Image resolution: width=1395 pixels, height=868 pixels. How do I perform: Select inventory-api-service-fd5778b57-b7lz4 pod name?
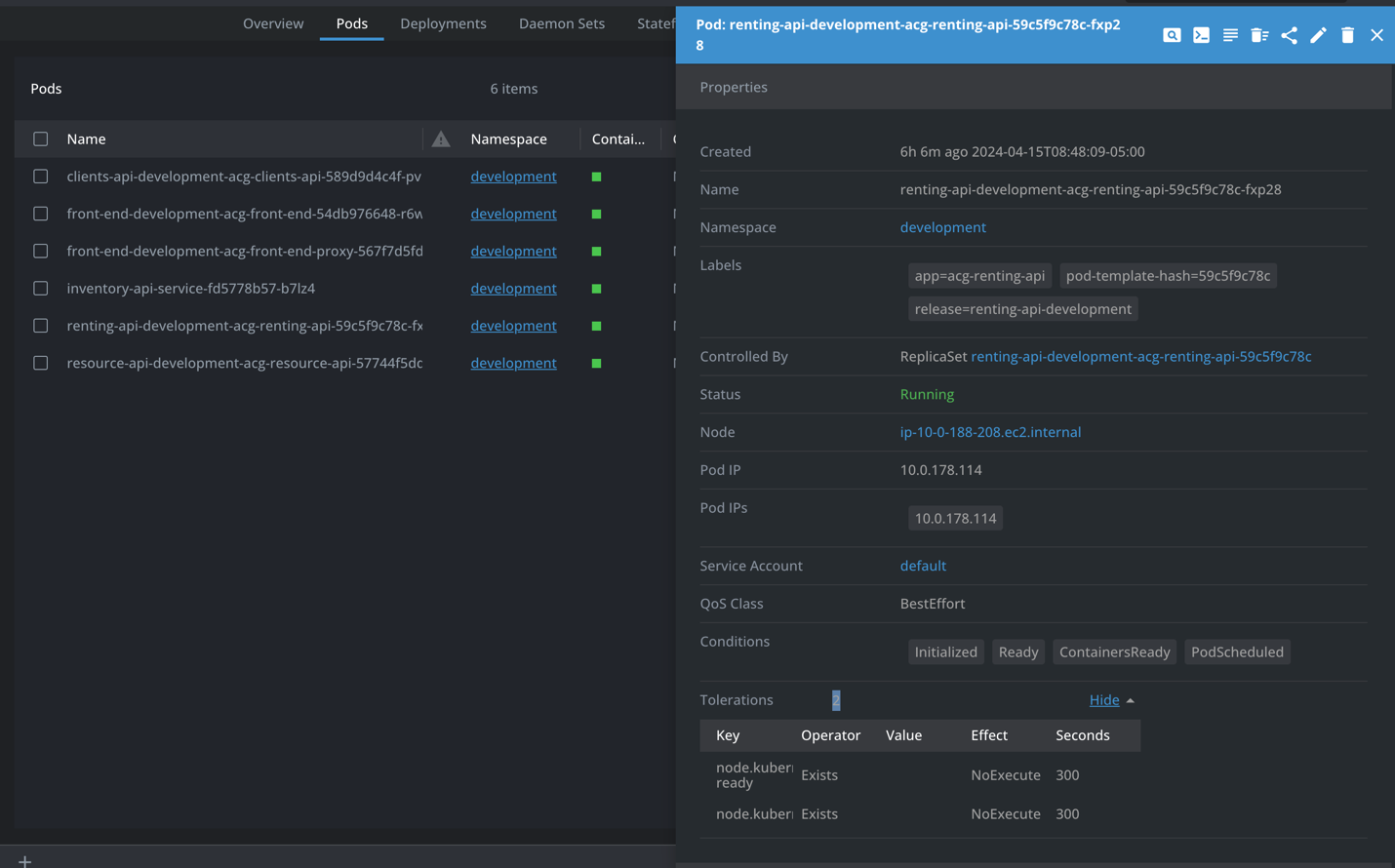190,289
